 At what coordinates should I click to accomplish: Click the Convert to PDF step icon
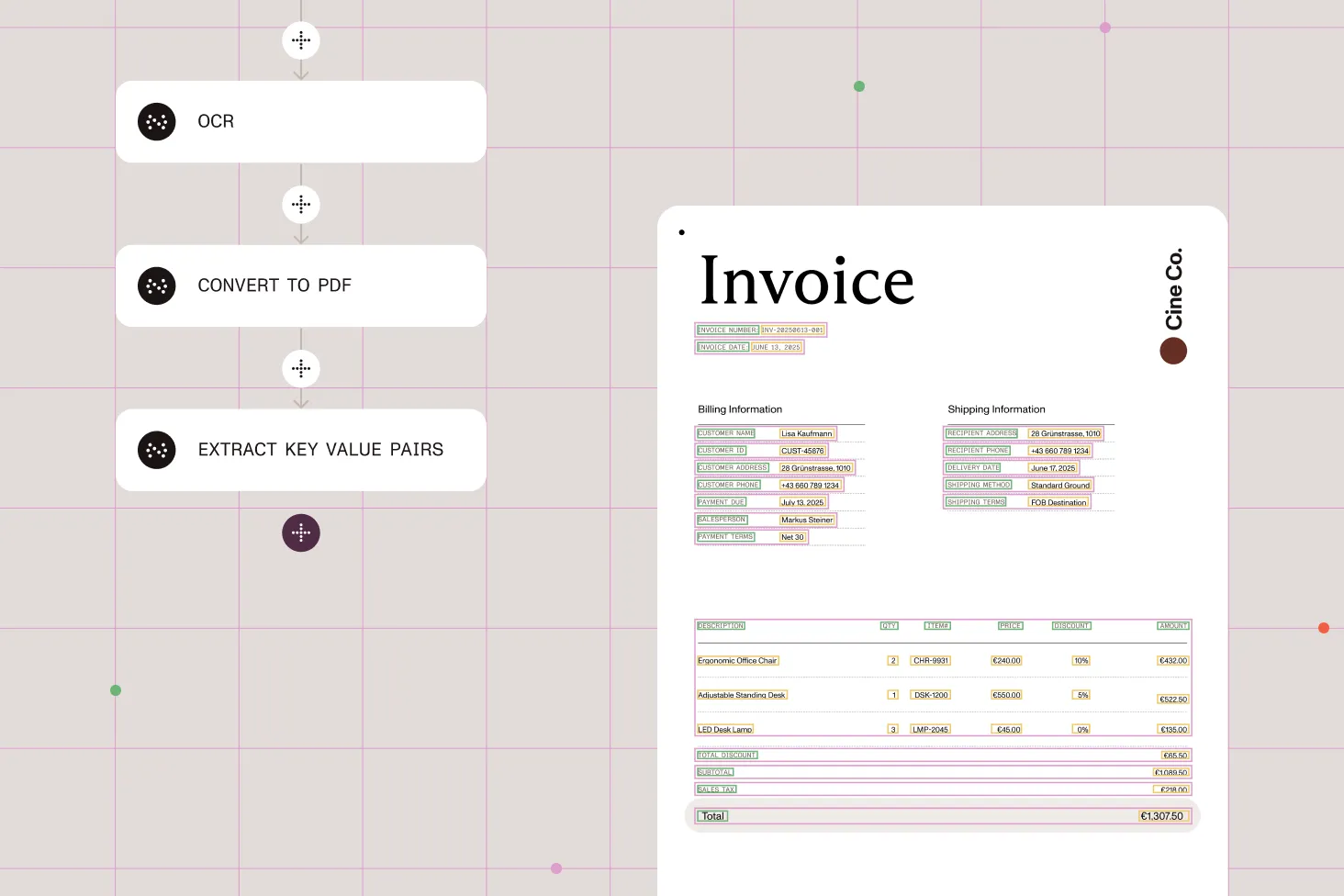tap(157, 286)
